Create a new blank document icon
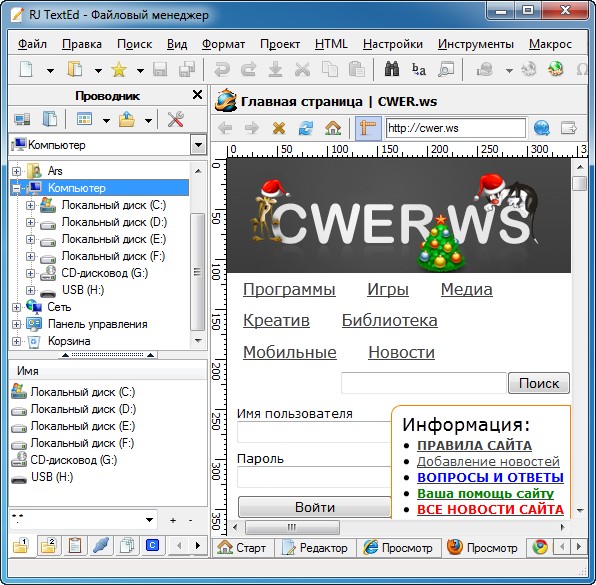This screenshot has width=596, height=585. click(x=26, y=70)
